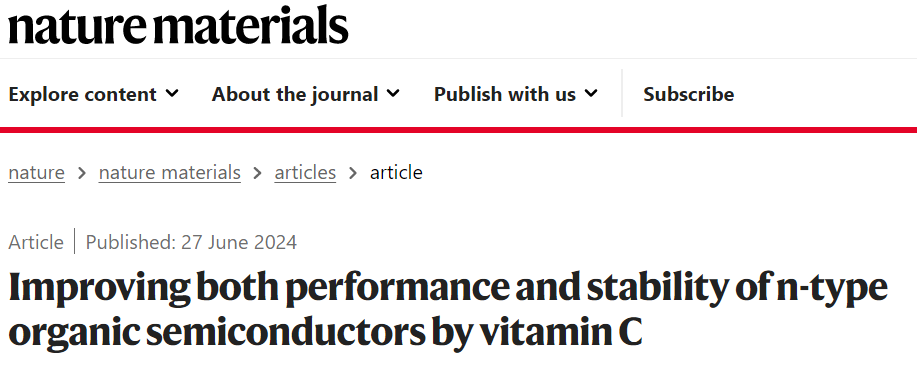The width and height of the screenshot is (917, 366).
Task: Click the Article type label
Action: coord(36,242)
